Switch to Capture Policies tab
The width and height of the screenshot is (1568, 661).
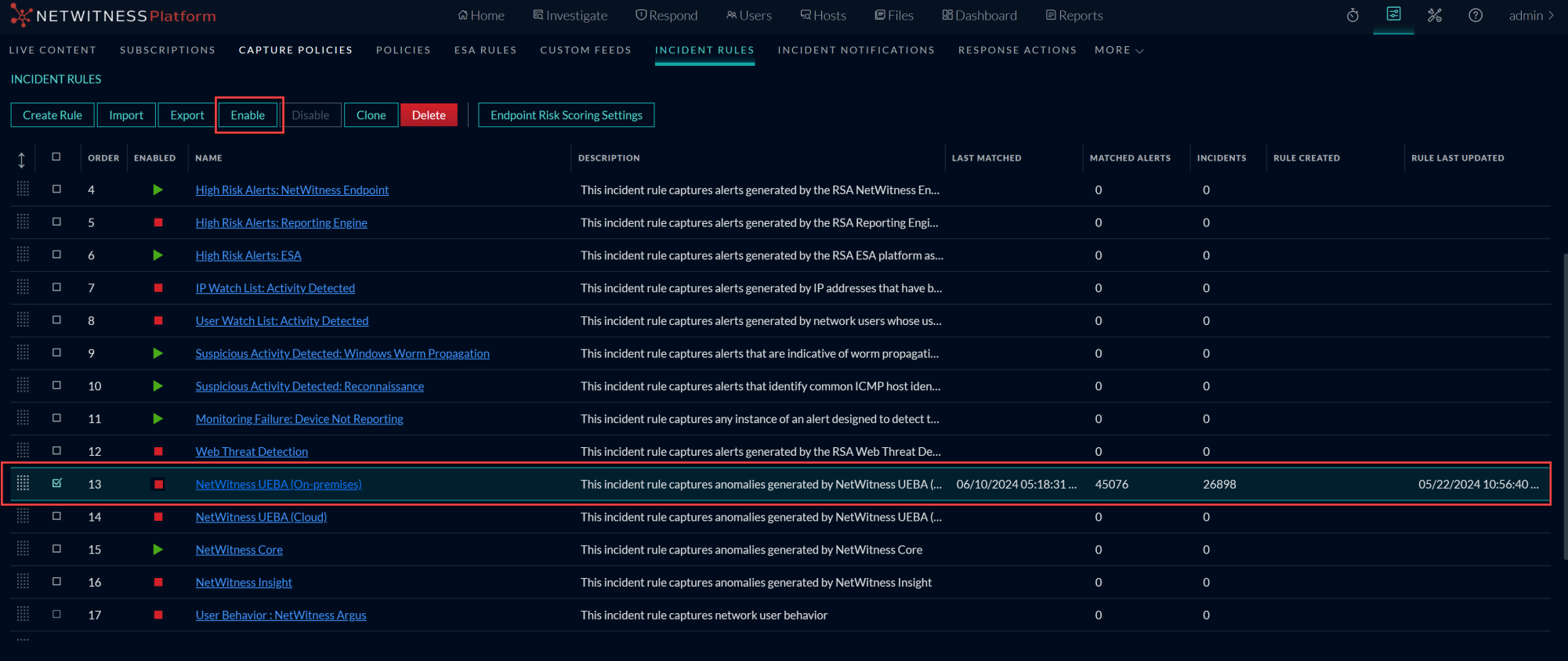pyautogui.click(x=295, y=50)
